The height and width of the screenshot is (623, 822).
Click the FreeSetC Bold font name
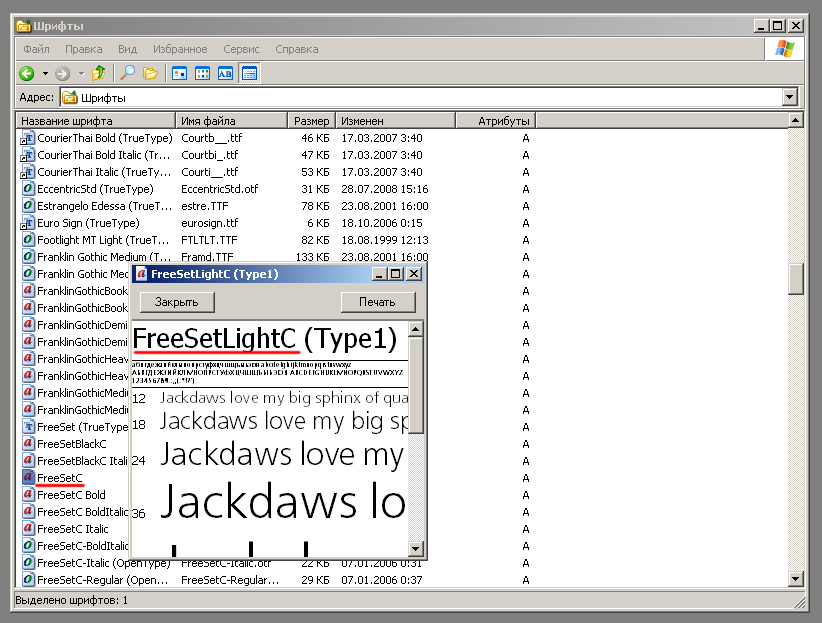(71, 495)
